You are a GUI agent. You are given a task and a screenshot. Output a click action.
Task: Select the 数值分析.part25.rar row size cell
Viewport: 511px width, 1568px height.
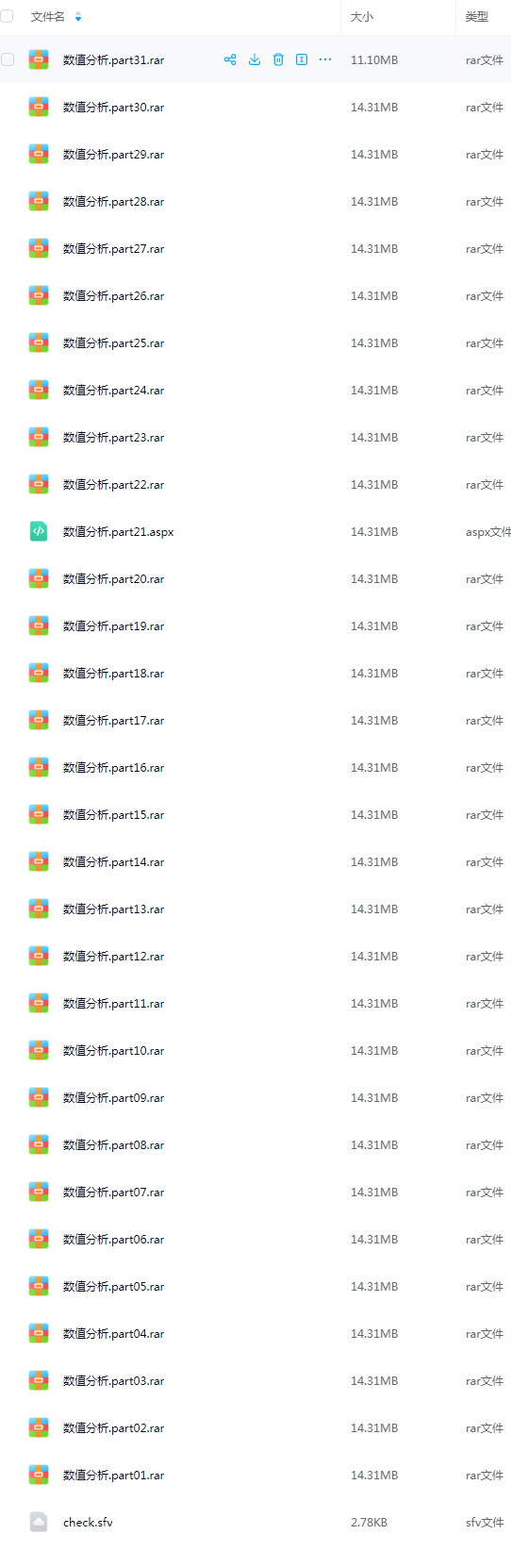point(374,343)
